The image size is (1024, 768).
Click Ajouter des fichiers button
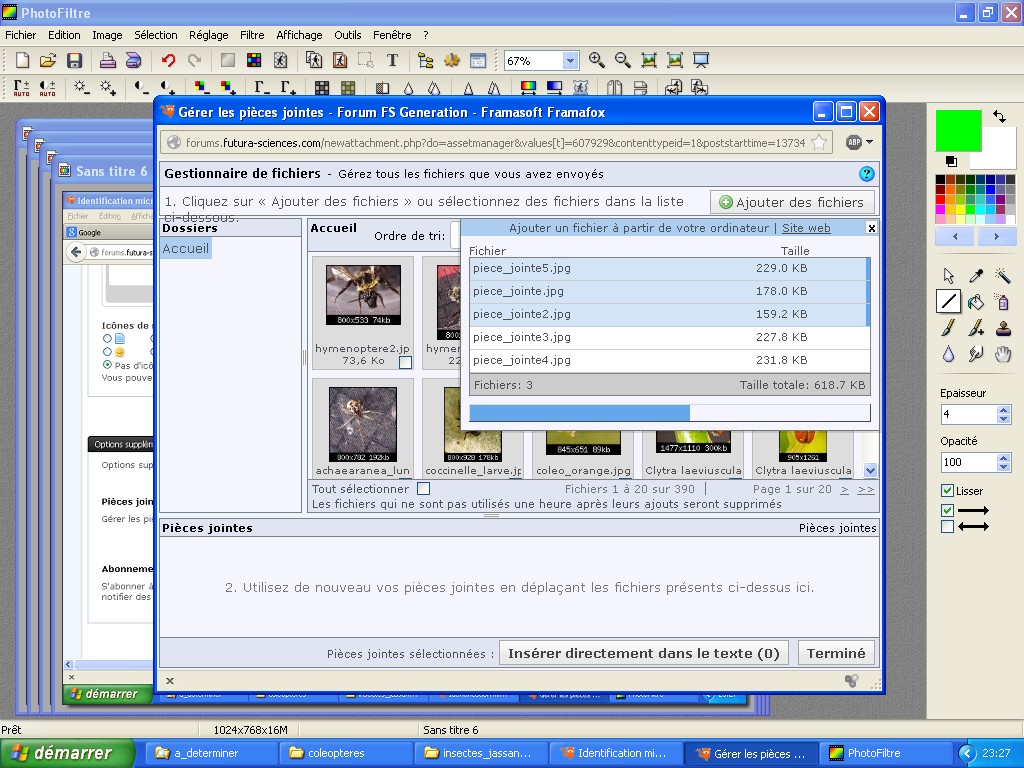click(x=792, y=202)
